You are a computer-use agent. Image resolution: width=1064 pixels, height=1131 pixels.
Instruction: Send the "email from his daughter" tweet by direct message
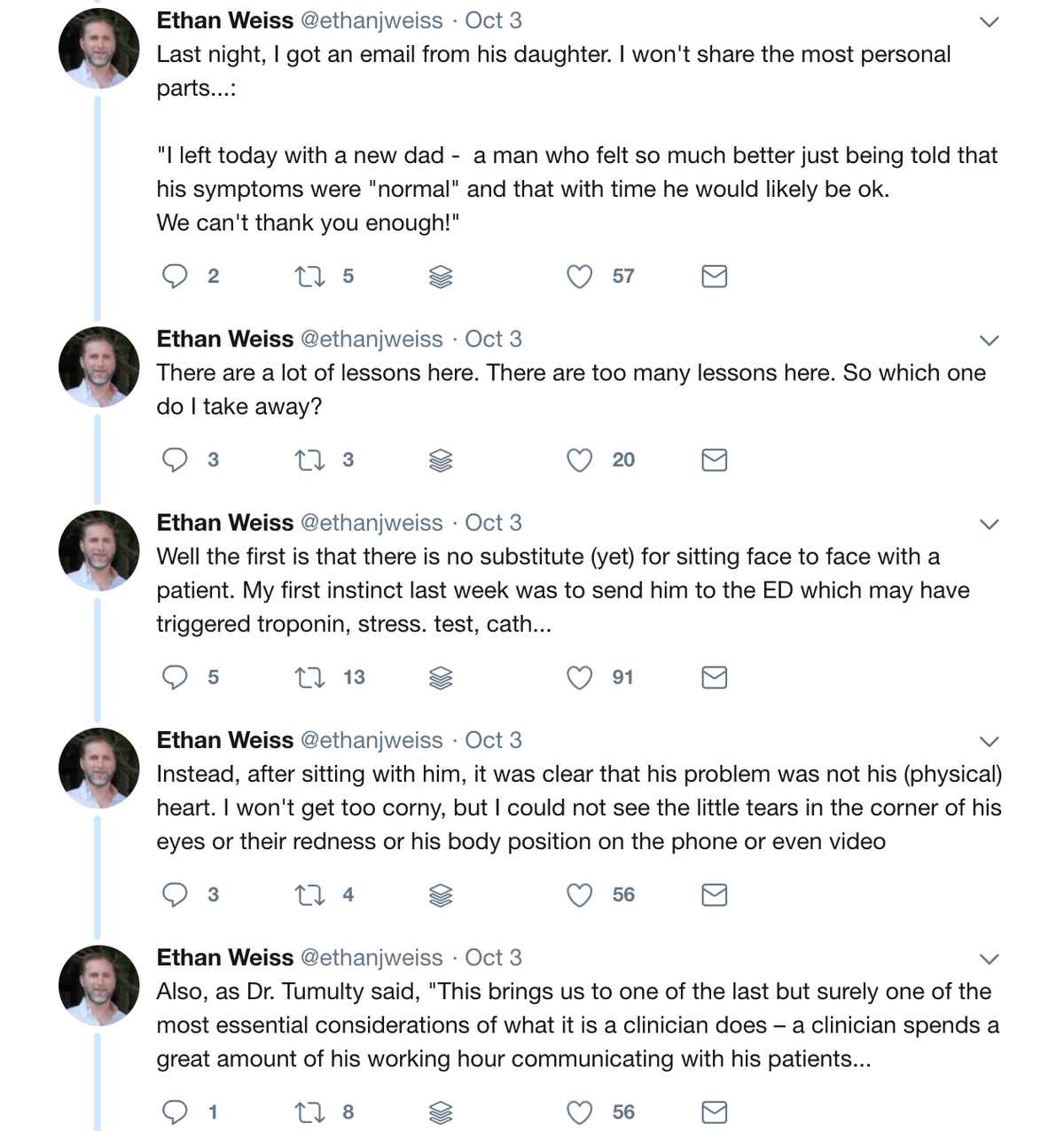click(x=714, y=277)
